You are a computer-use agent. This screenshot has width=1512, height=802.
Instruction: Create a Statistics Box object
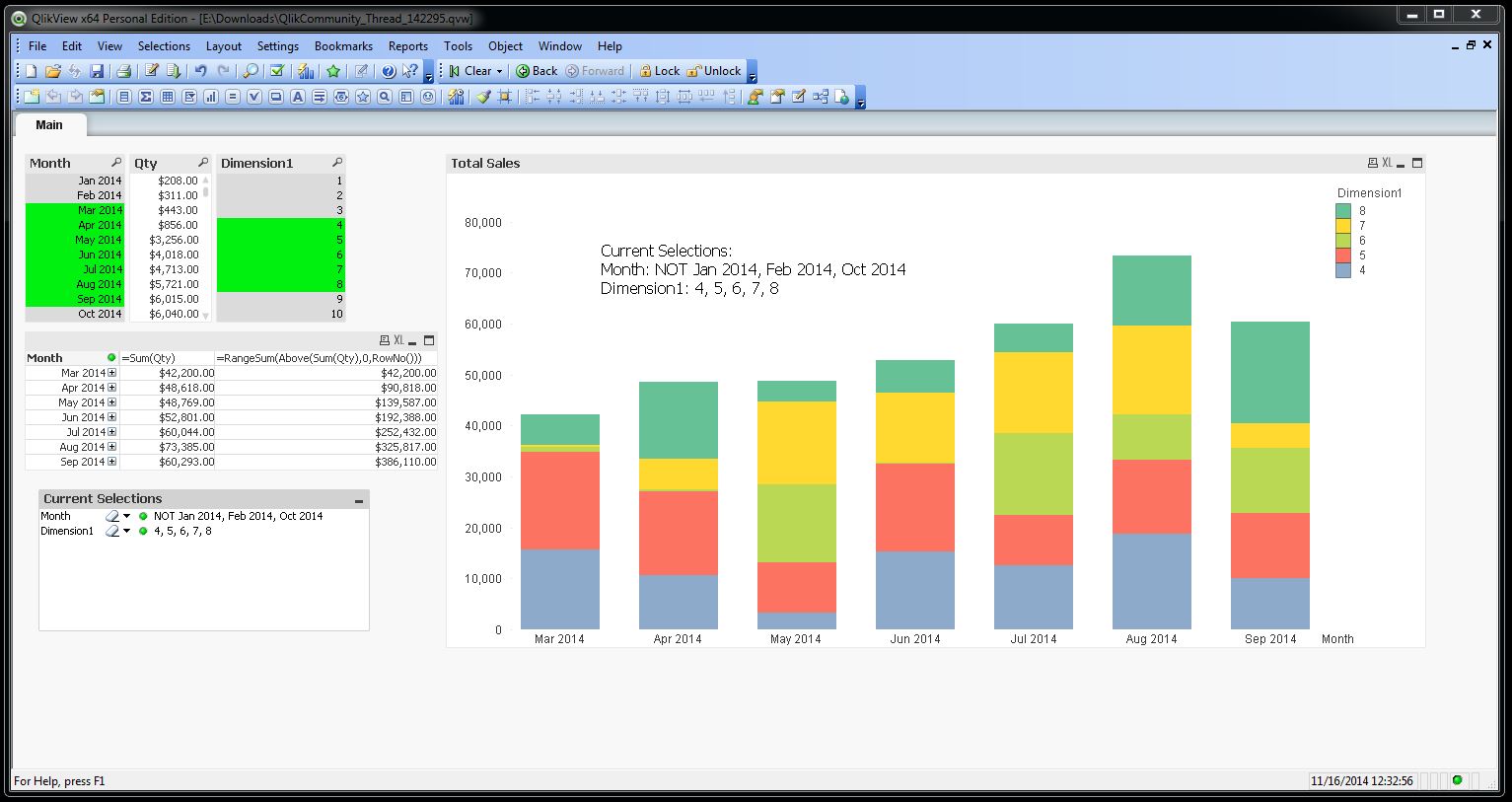tap(146, 97)
